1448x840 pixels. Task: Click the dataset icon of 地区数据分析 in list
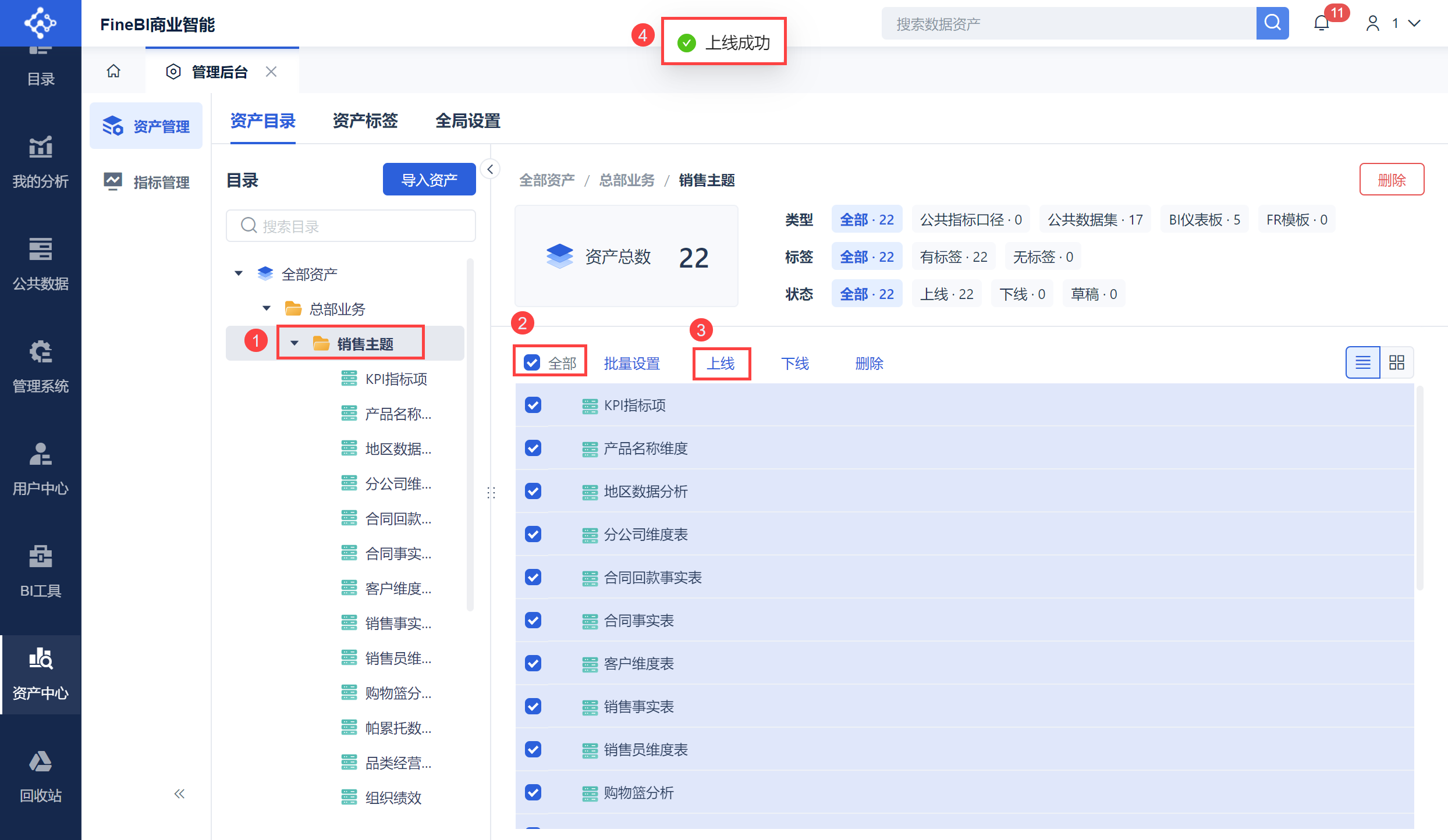click(x=590, y=492)
